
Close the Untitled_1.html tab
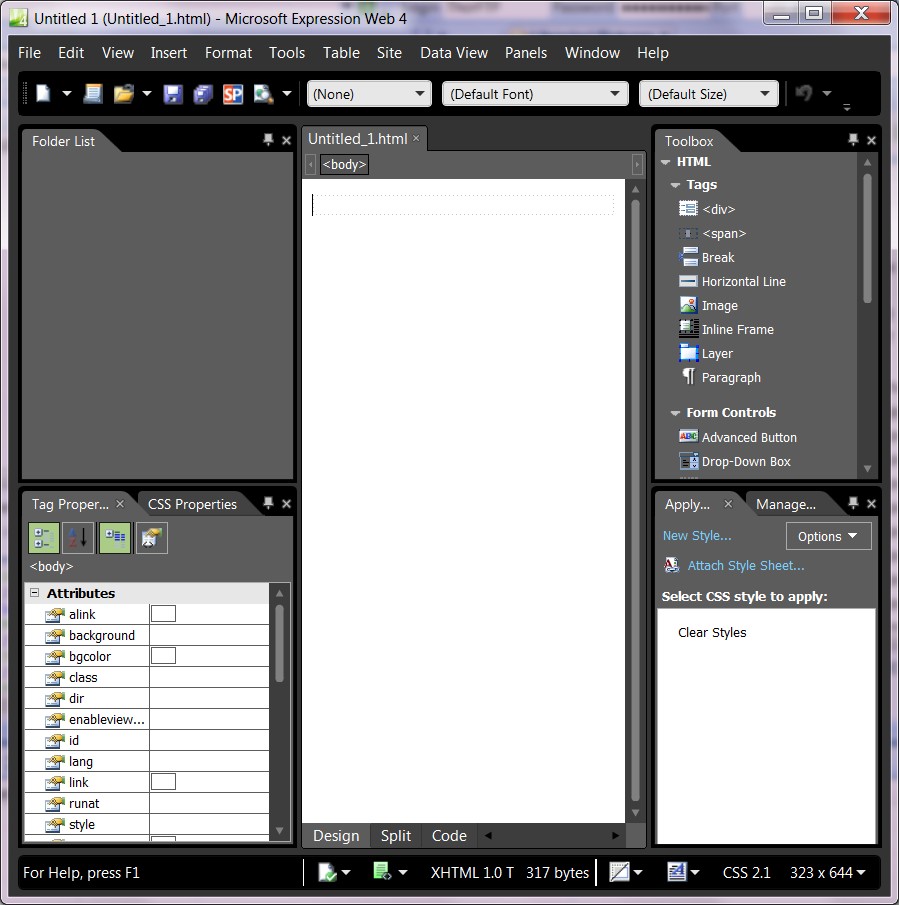point(416,139)
